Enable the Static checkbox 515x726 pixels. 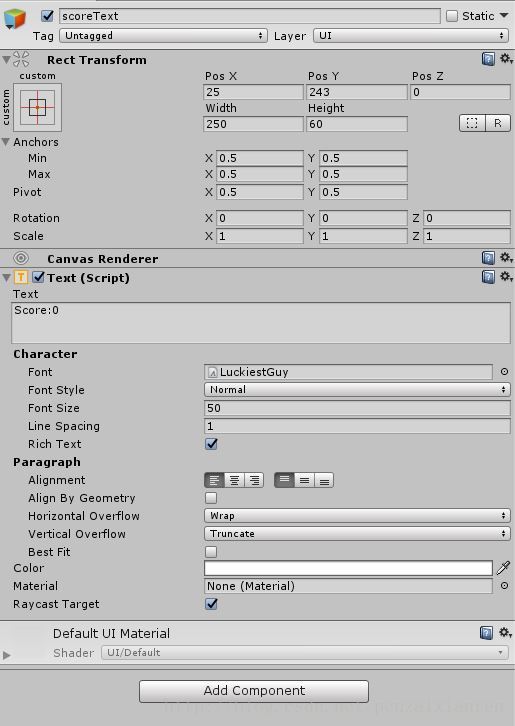(x=452, y=16)
